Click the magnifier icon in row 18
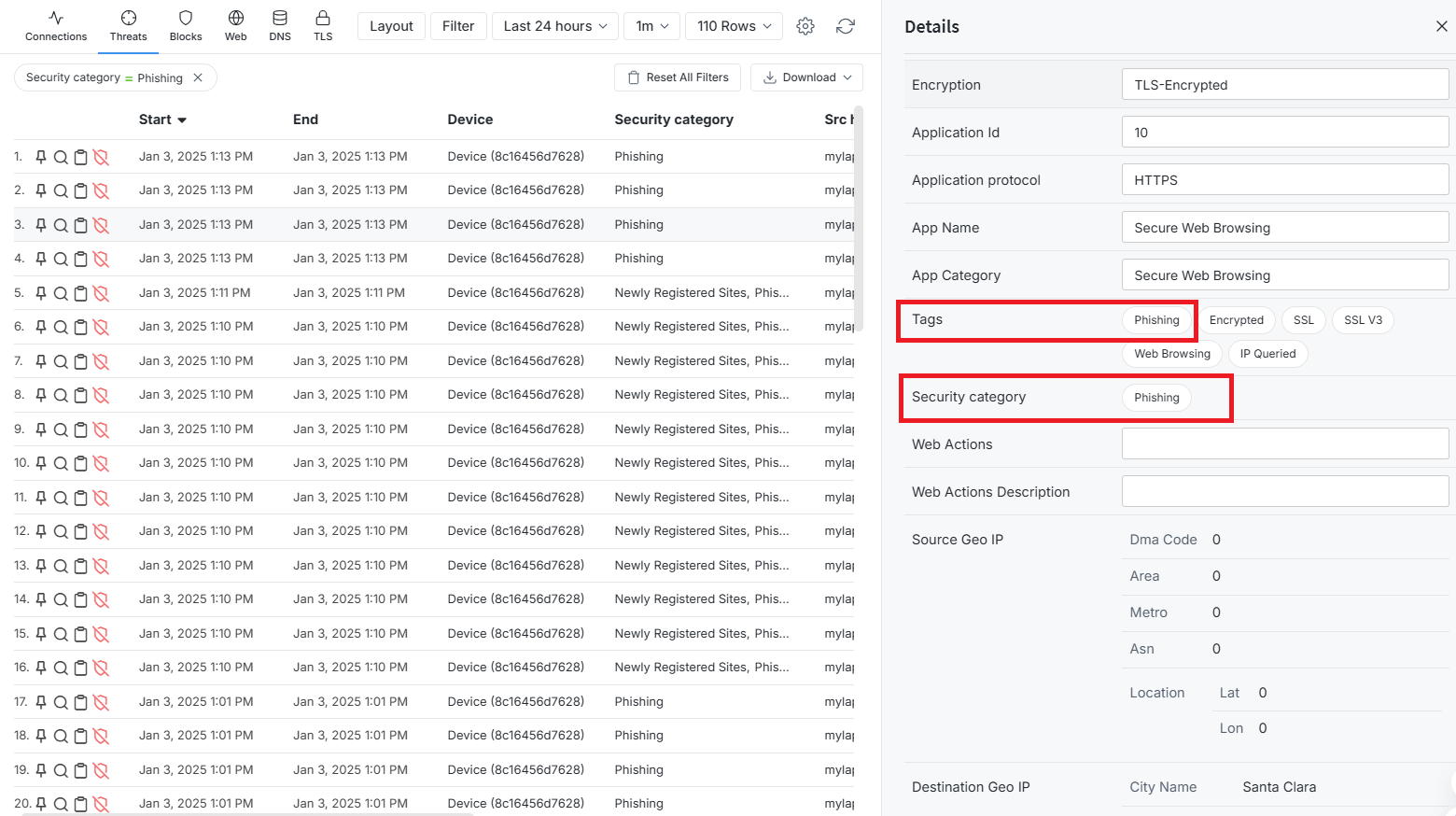 [61, 736]
